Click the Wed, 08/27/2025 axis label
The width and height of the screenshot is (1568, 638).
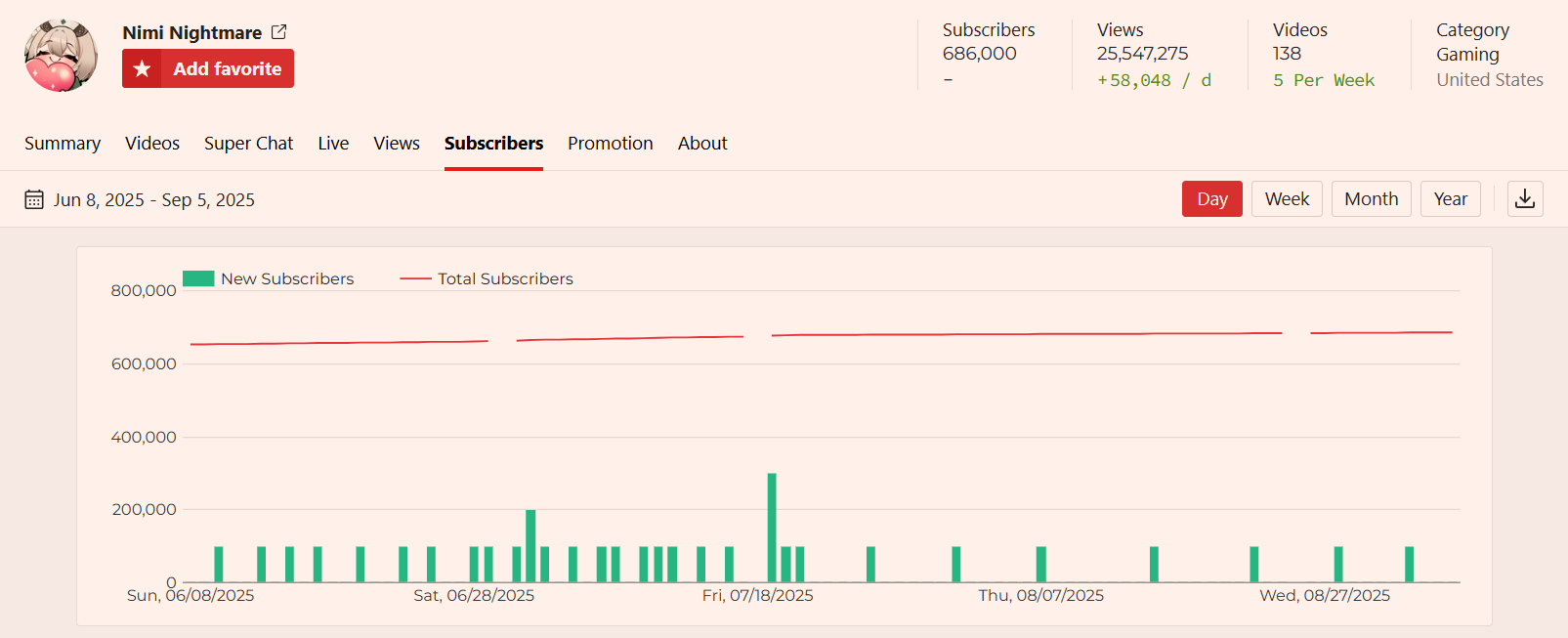pyautogui.click(x=1325, y=595)
